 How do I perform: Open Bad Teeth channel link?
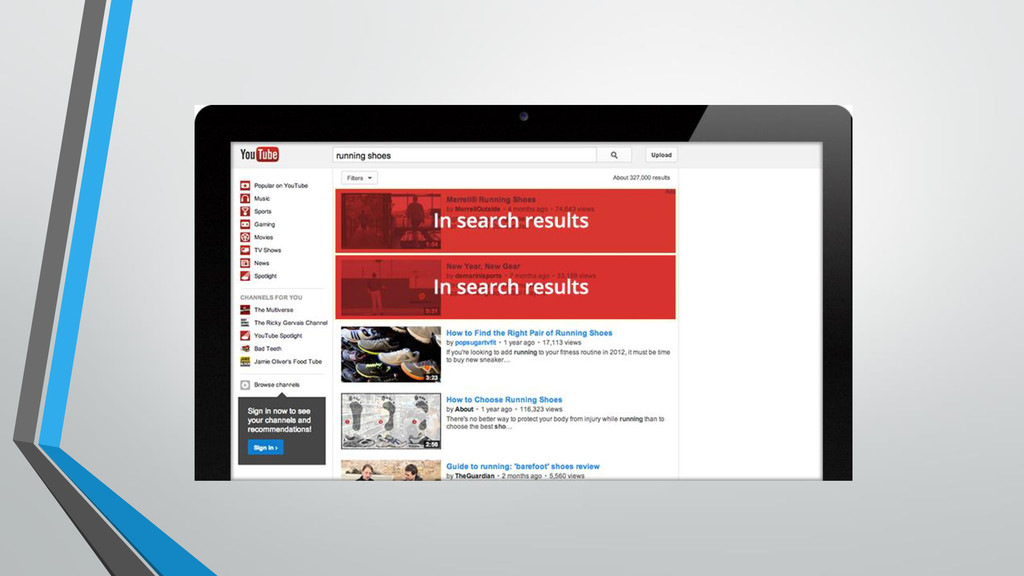click(268, 349)
